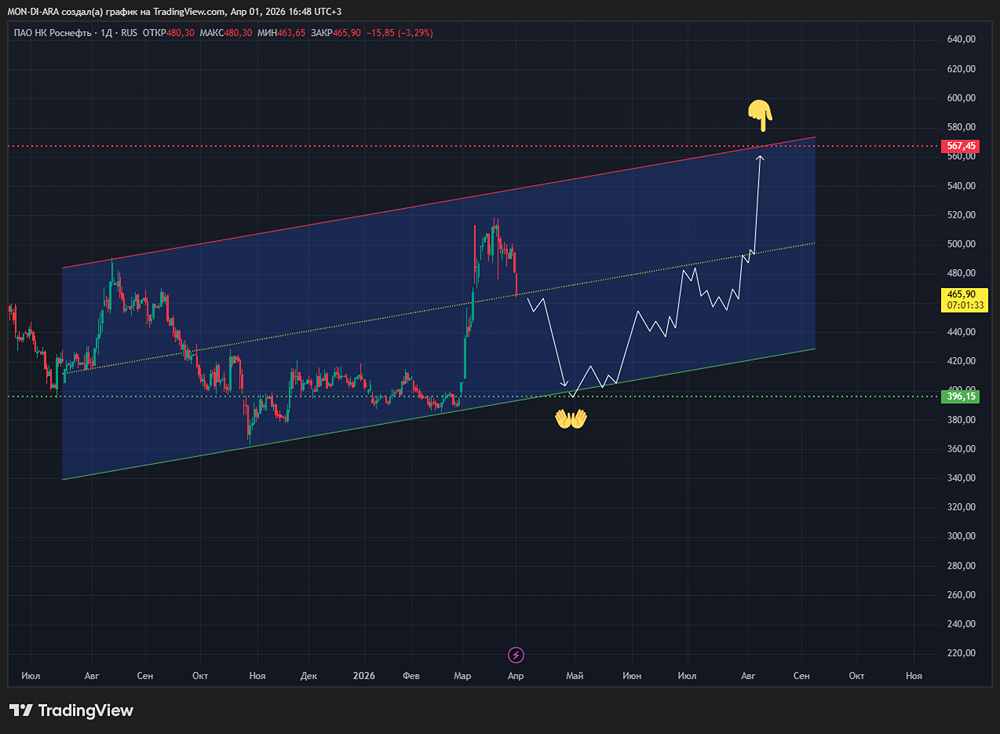Click the МАКС 480,30 high value
The width and height of the screenshot is (1000, 734).
tap(226, 33)
